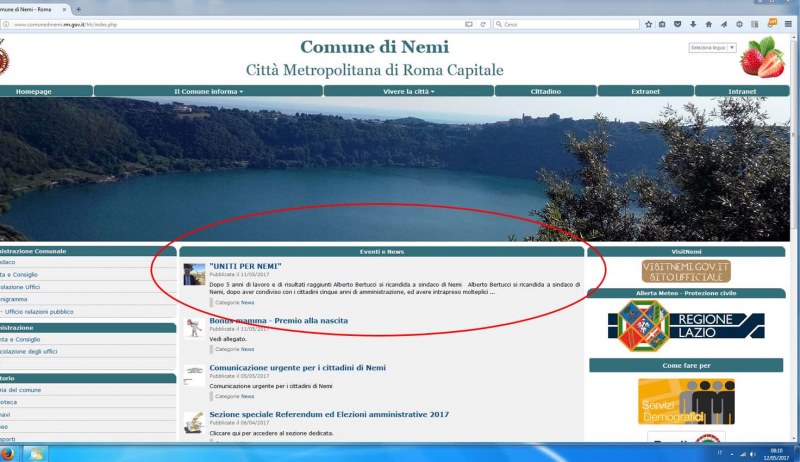Screen dimensions: 800x462
Task: Click News category under Comunicazione urgente
Action: point(247,396)
